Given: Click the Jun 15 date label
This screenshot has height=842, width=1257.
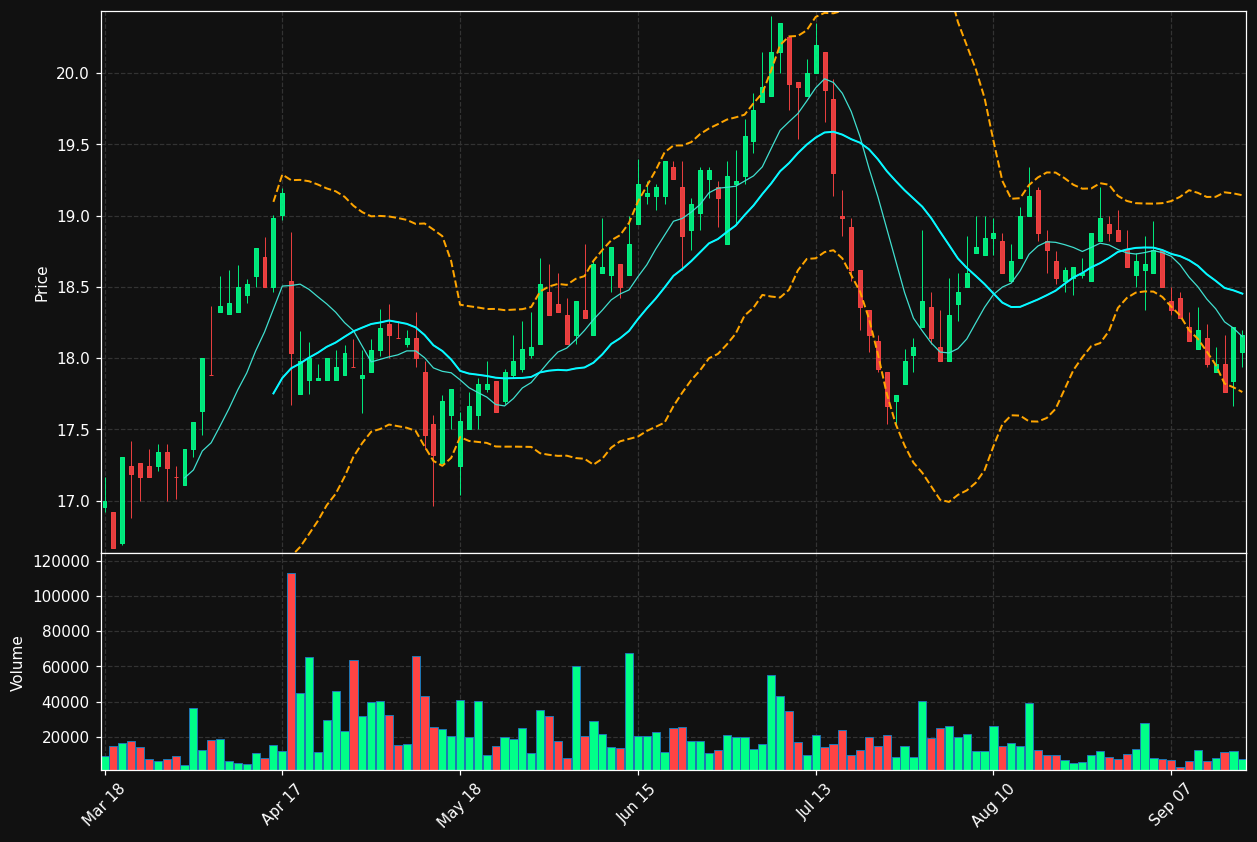Looking at the screenshot, I should (x=636, y=803).
